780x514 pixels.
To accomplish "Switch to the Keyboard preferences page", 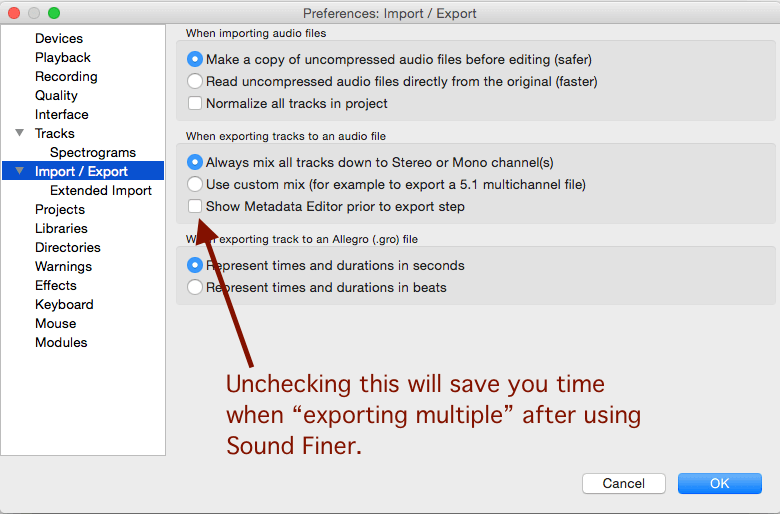I will [x=64, y=304].
